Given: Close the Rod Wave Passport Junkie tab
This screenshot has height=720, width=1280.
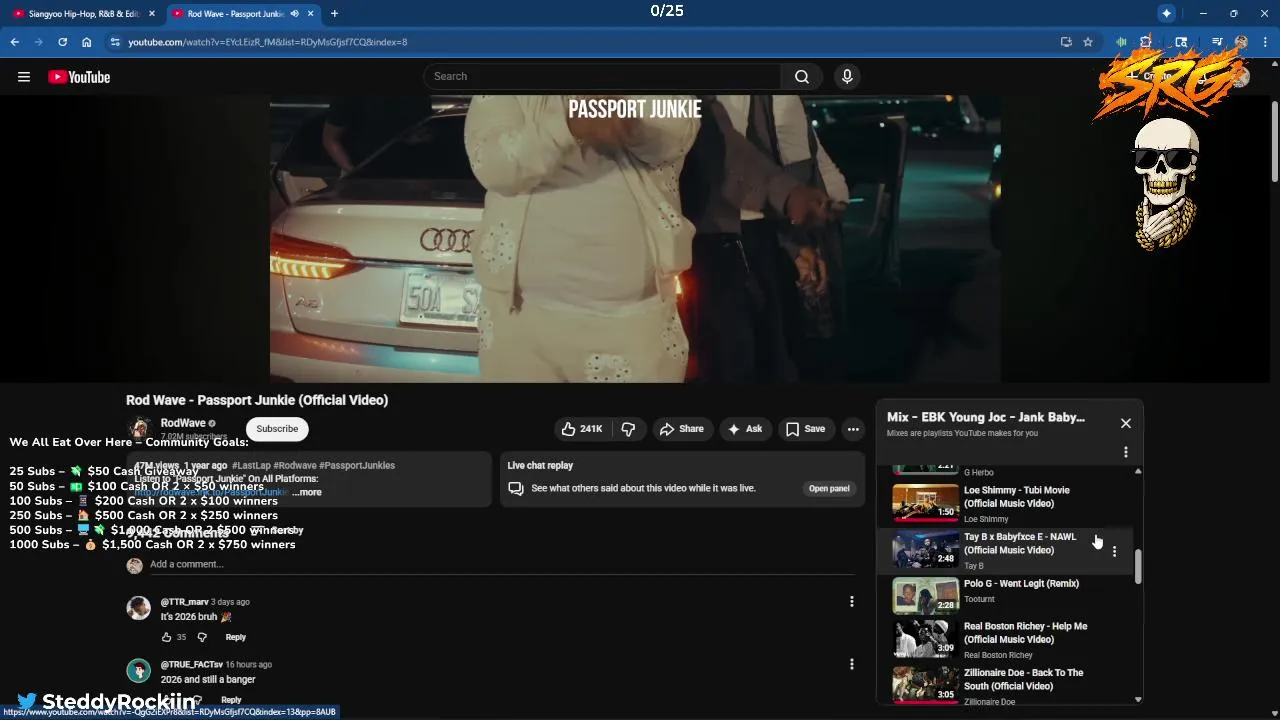Looking at the screenshot, I should tap(311, 14).
